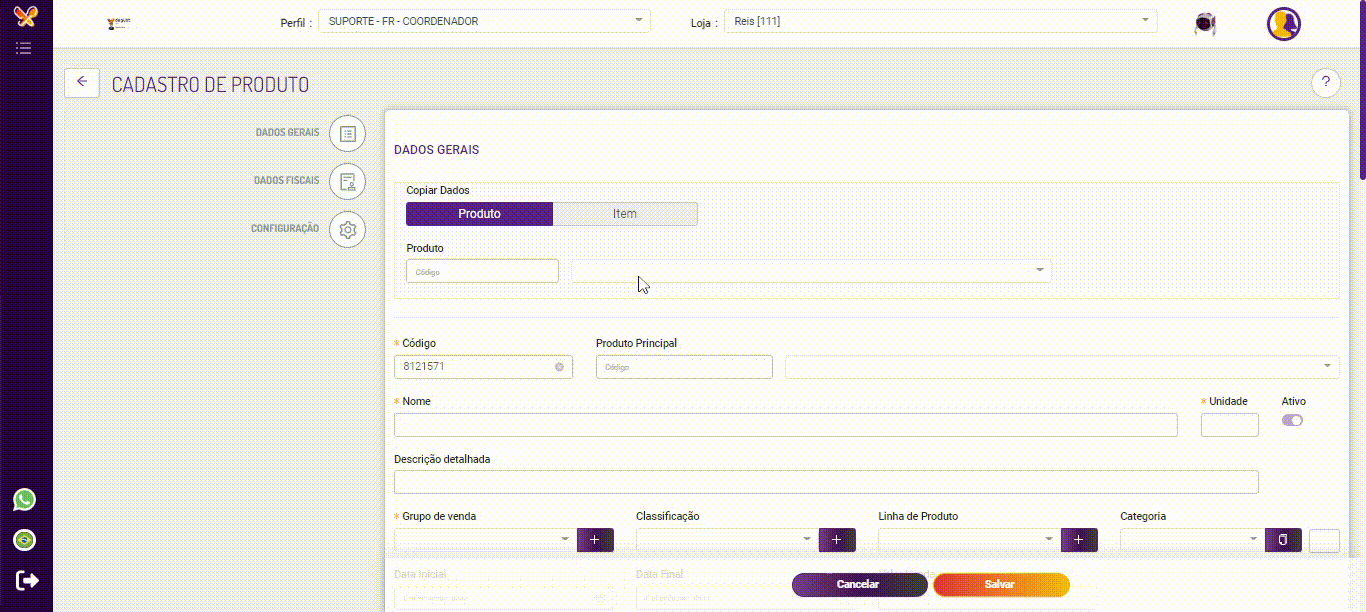The width and height of the screenshot is (1366, 612).
Task: Open the Configuração gear icon
Action: point(347,229)
